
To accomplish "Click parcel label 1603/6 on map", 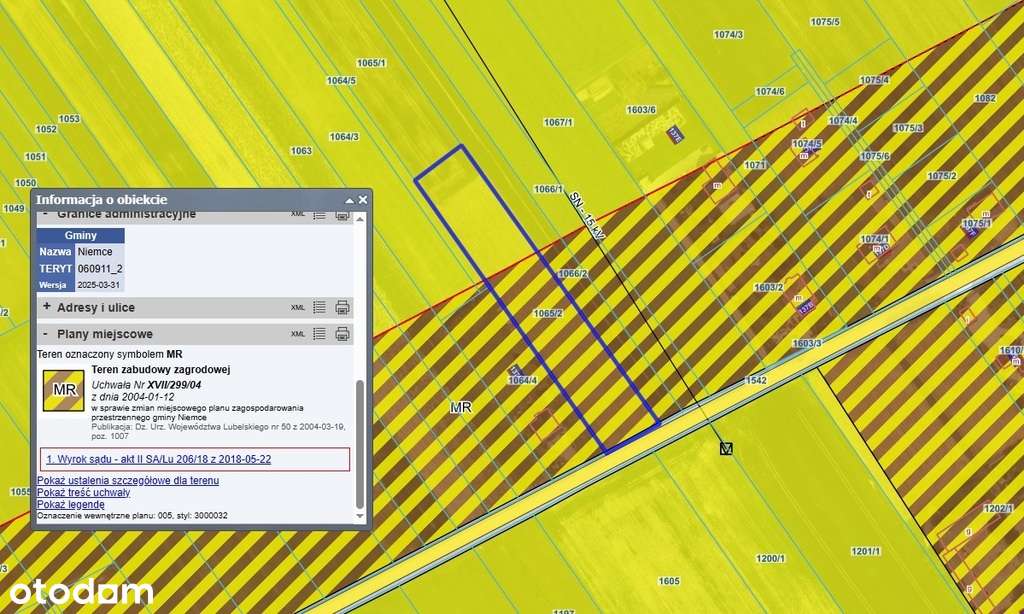I will coord(641,110).
